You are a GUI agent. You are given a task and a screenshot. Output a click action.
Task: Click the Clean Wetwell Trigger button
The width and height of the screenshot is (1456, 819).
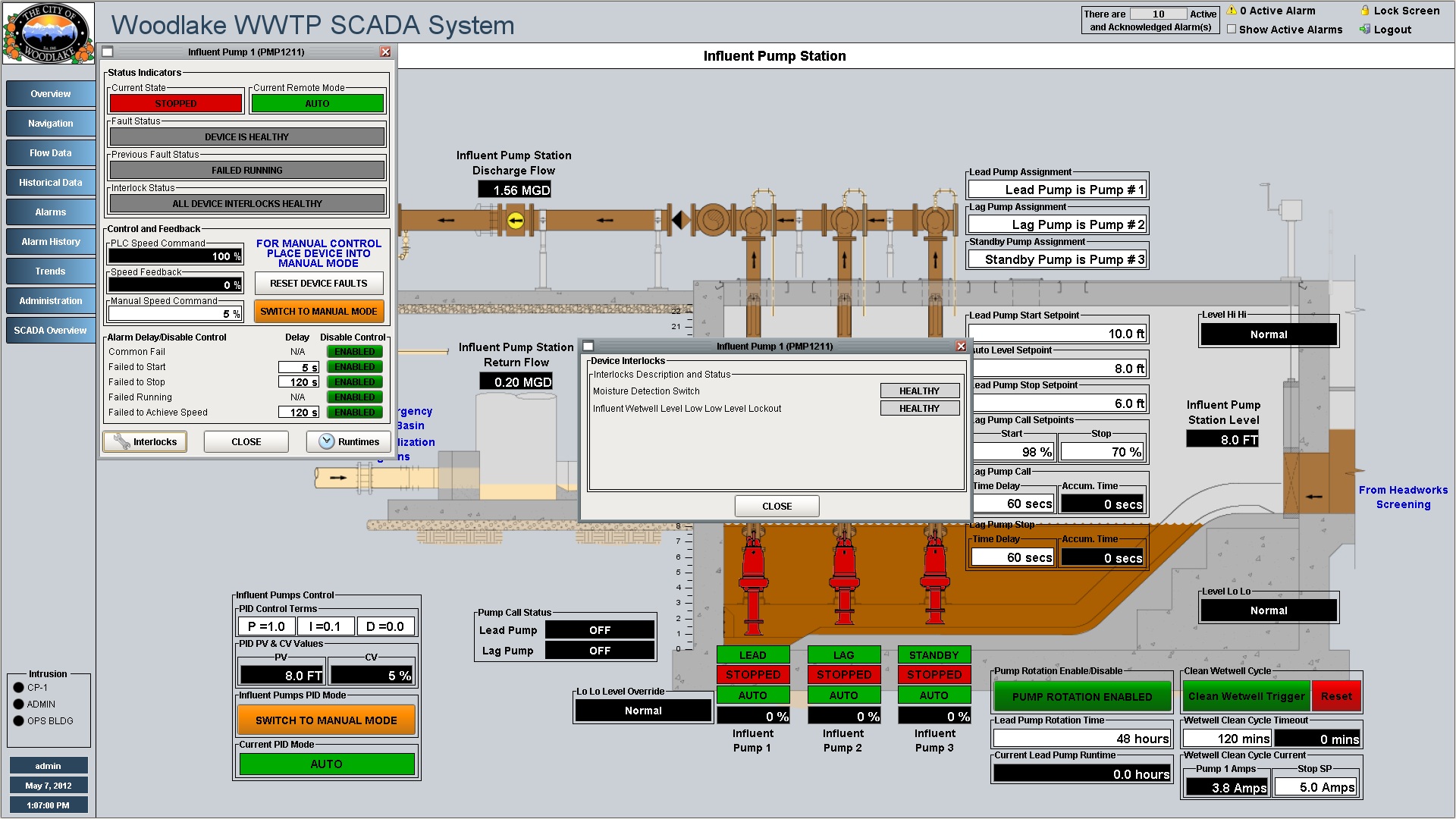coord(1246,696)
